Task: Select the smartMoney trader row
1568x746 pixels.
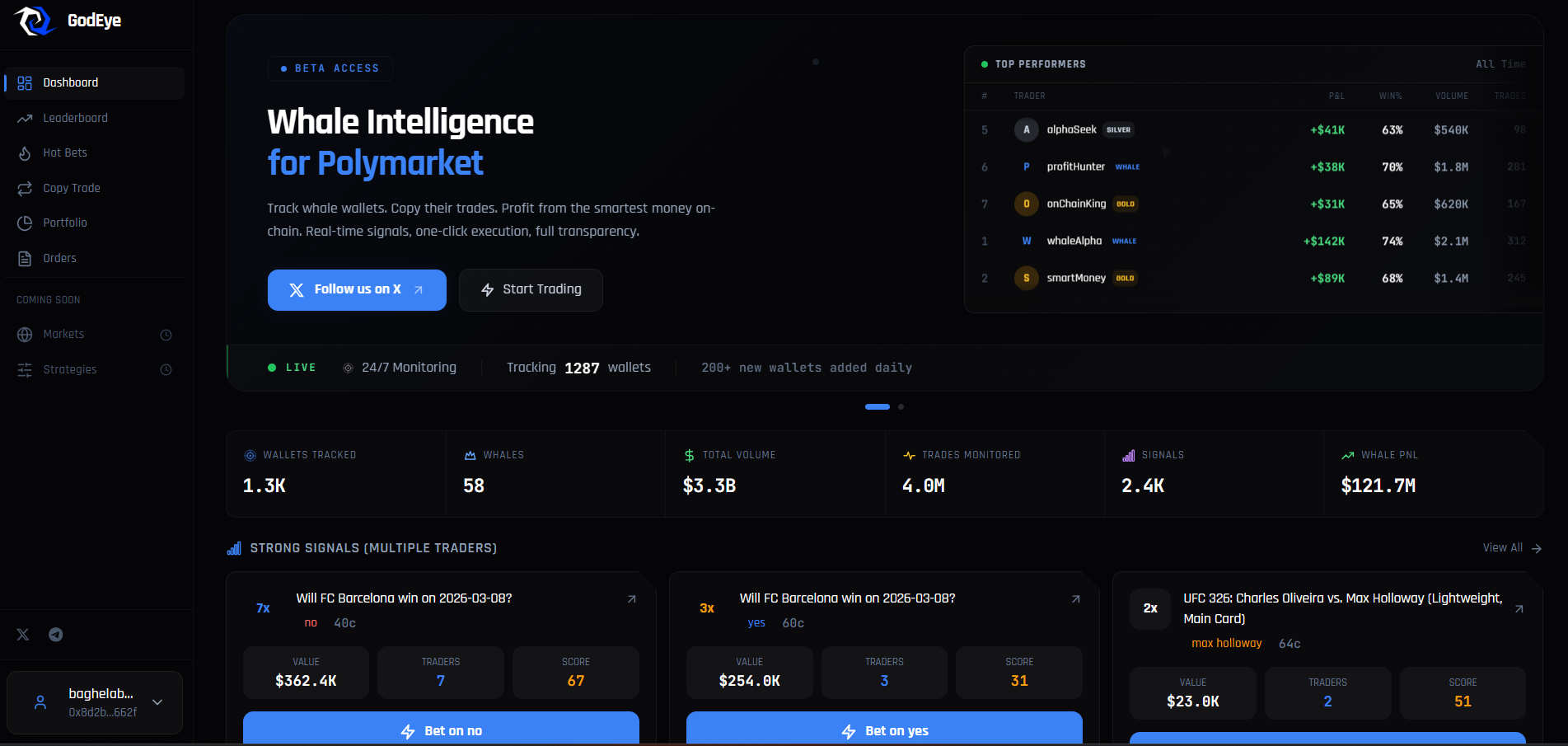Action: (1253, 278)
